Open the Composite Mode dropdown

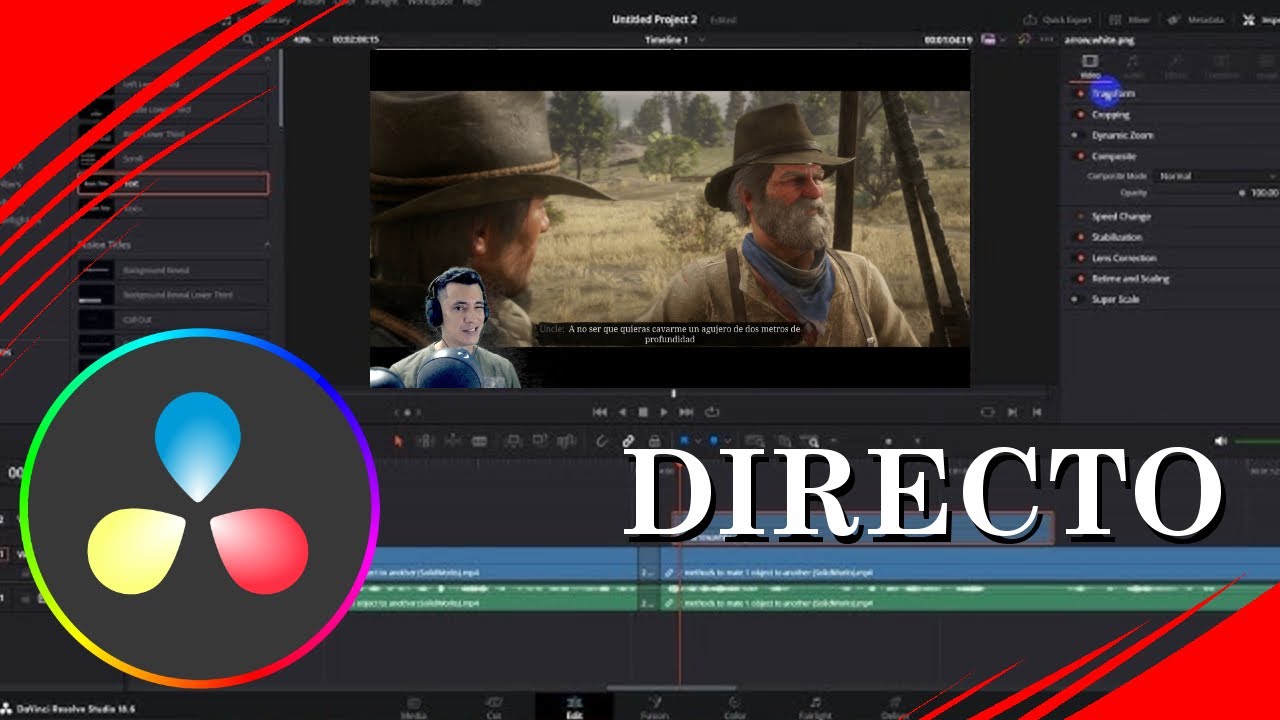[x=1215, y=176]
